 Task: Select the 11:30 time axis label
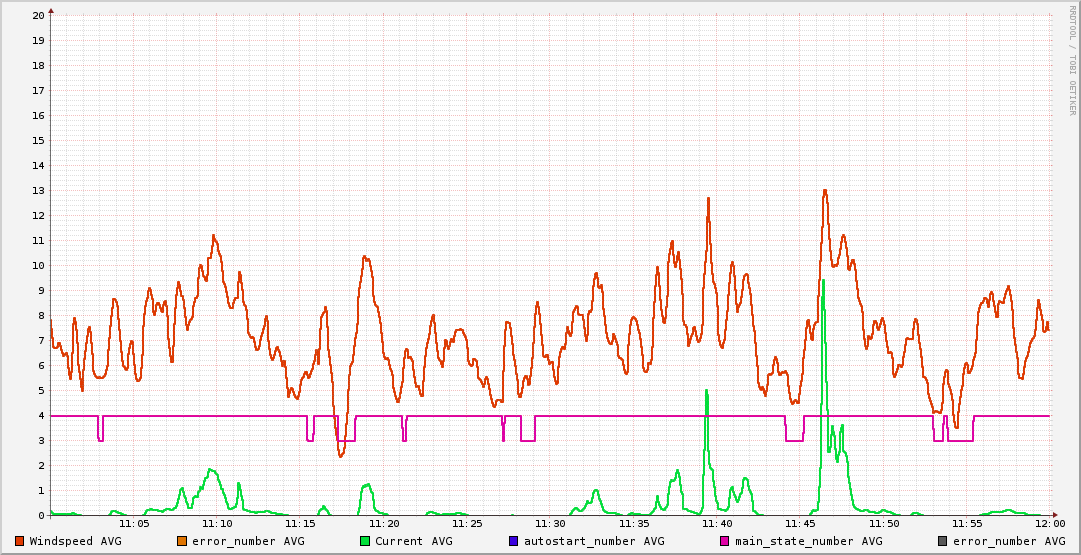[x=550, y=523]
